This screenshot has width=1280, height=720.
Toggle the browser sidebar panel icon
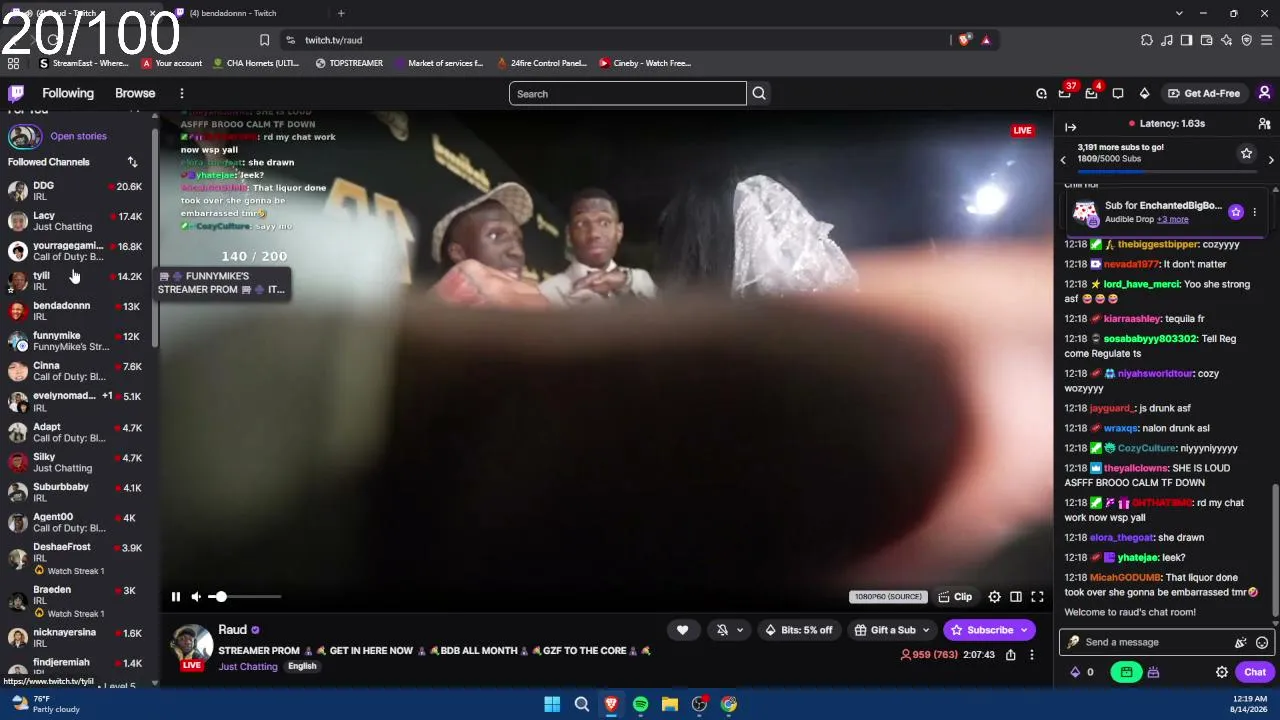1186,40
